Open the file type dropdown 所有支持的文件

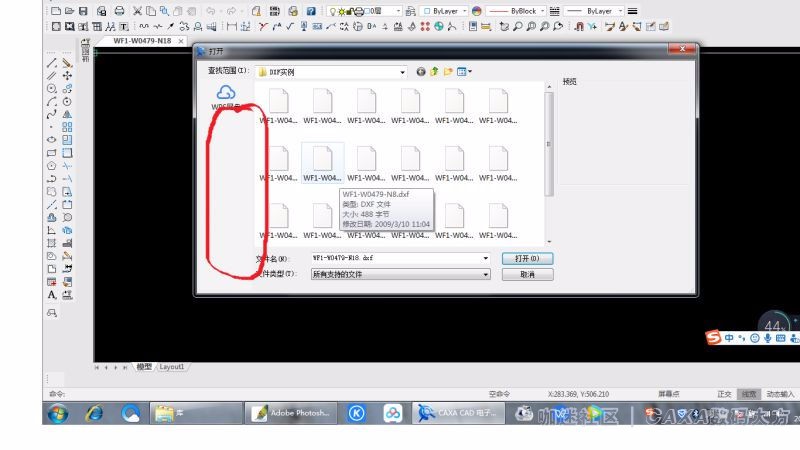[487, 274]
